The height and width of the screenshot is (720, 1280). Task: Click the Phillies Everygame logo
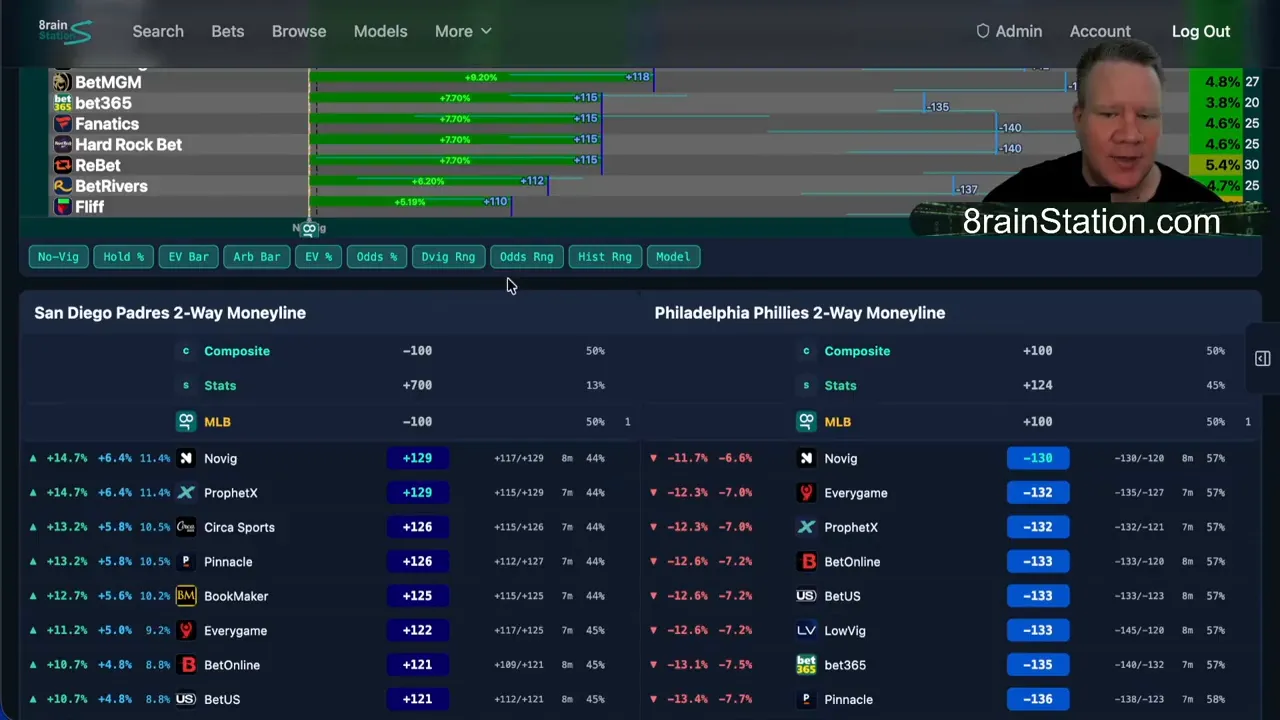[806, 493]
